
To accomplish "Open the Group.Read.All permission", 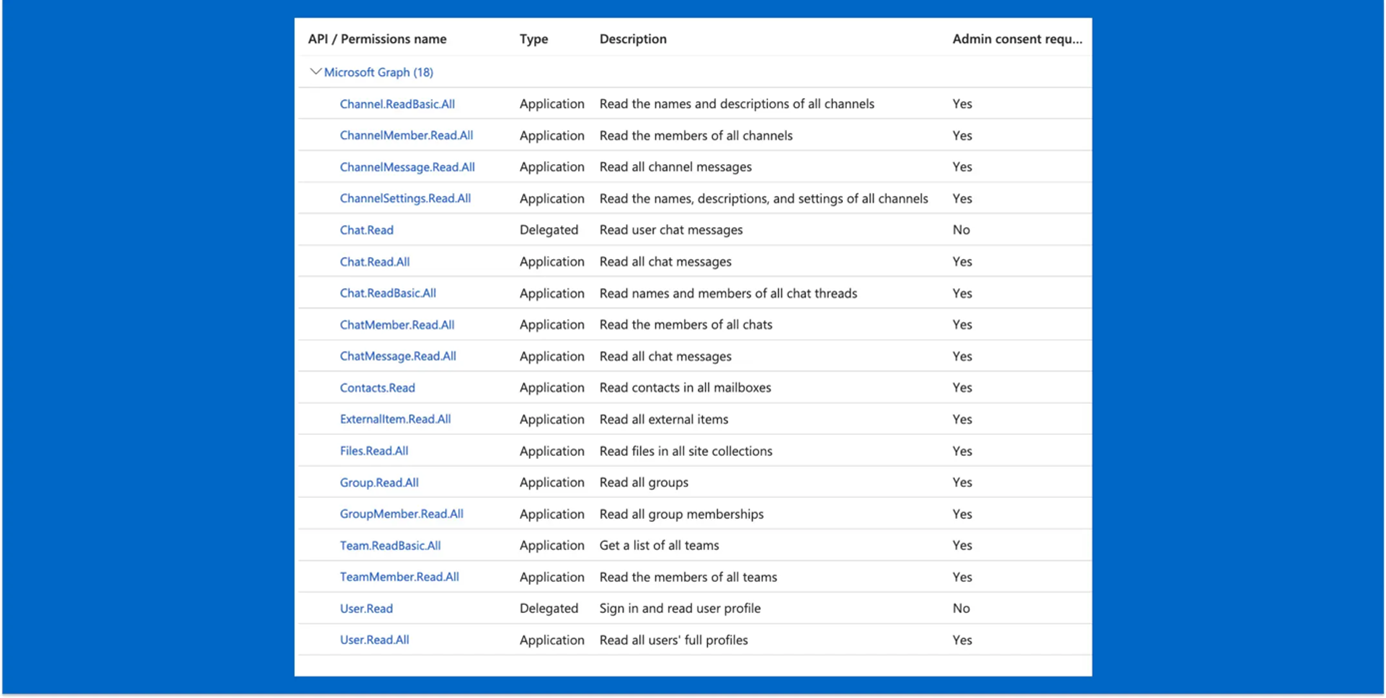I will [379, 482].
